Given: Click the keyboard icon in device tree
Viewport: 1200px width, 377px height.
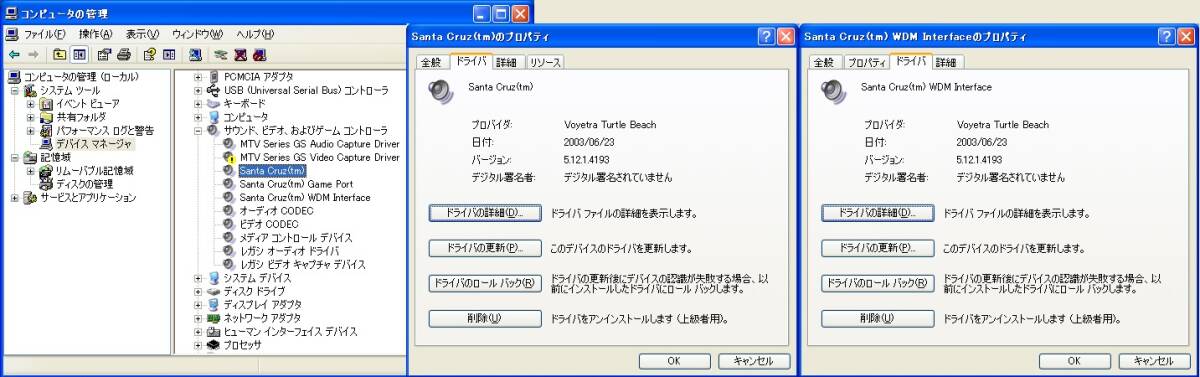Looking at the screenshot, I should tap(213, 103).
